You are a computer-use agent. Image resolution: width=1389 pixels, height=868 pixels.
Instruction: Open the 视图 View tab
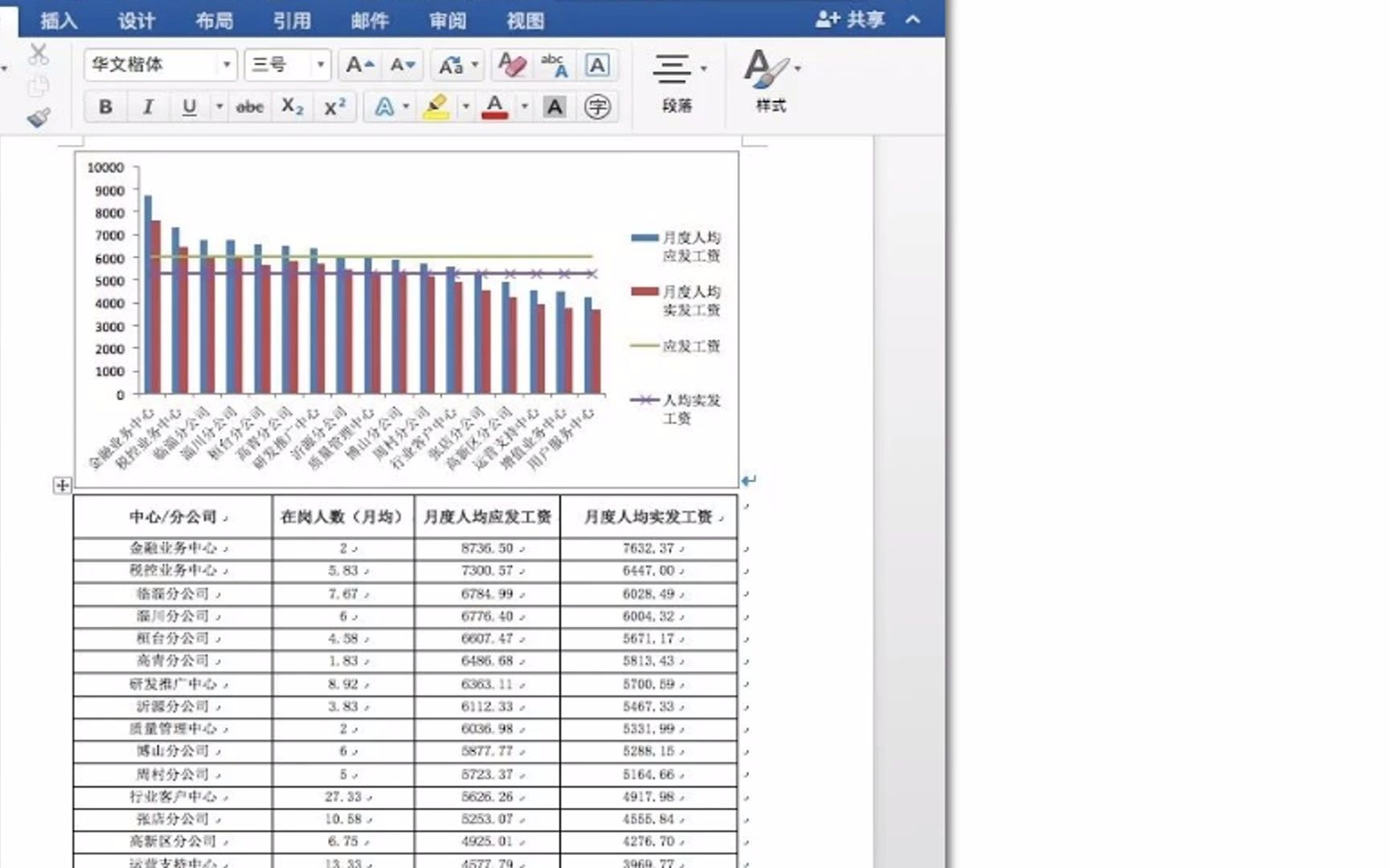pos(525,21)
